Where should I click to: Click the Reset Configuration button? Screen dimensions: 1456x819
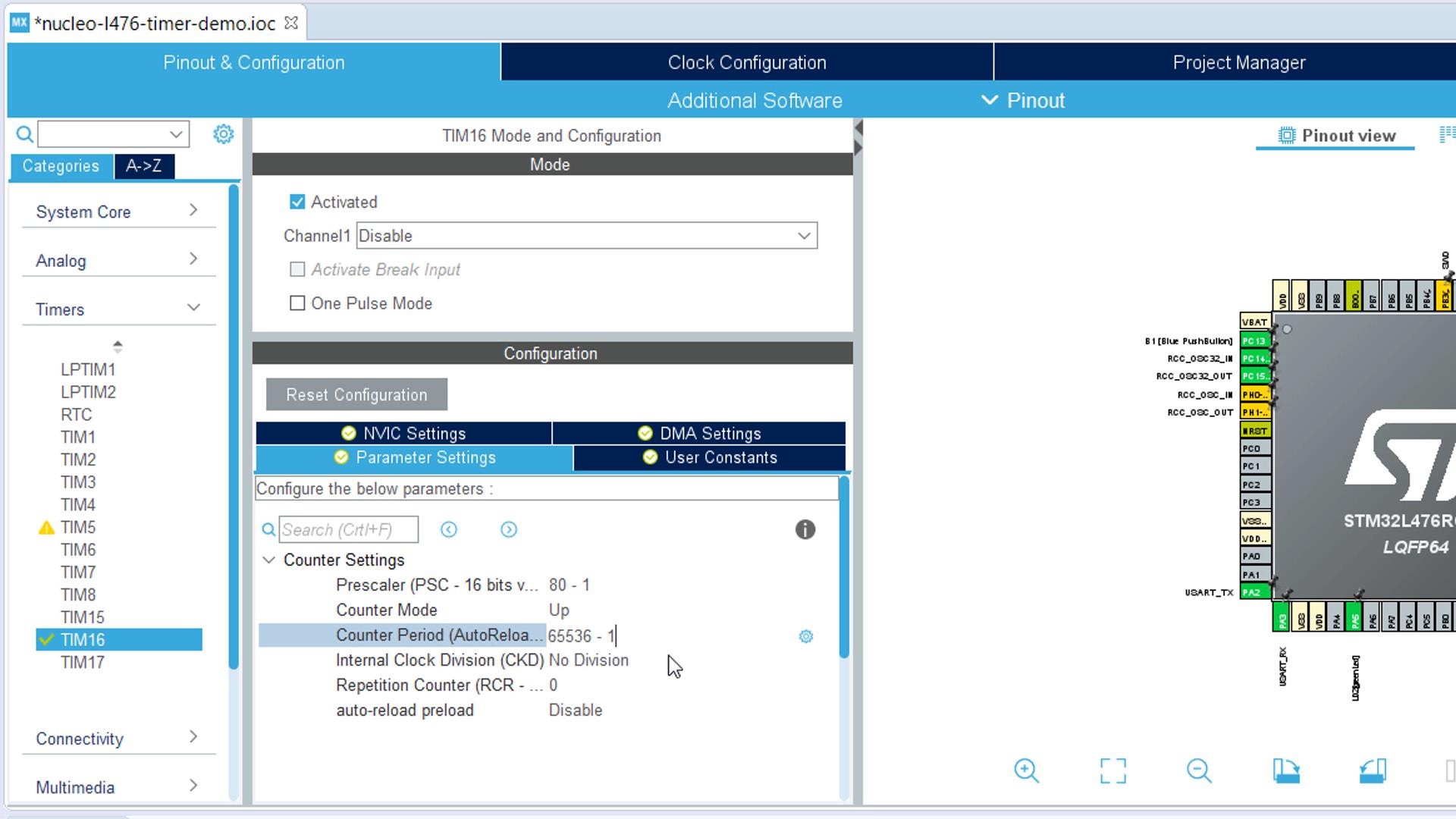[356, 394]
